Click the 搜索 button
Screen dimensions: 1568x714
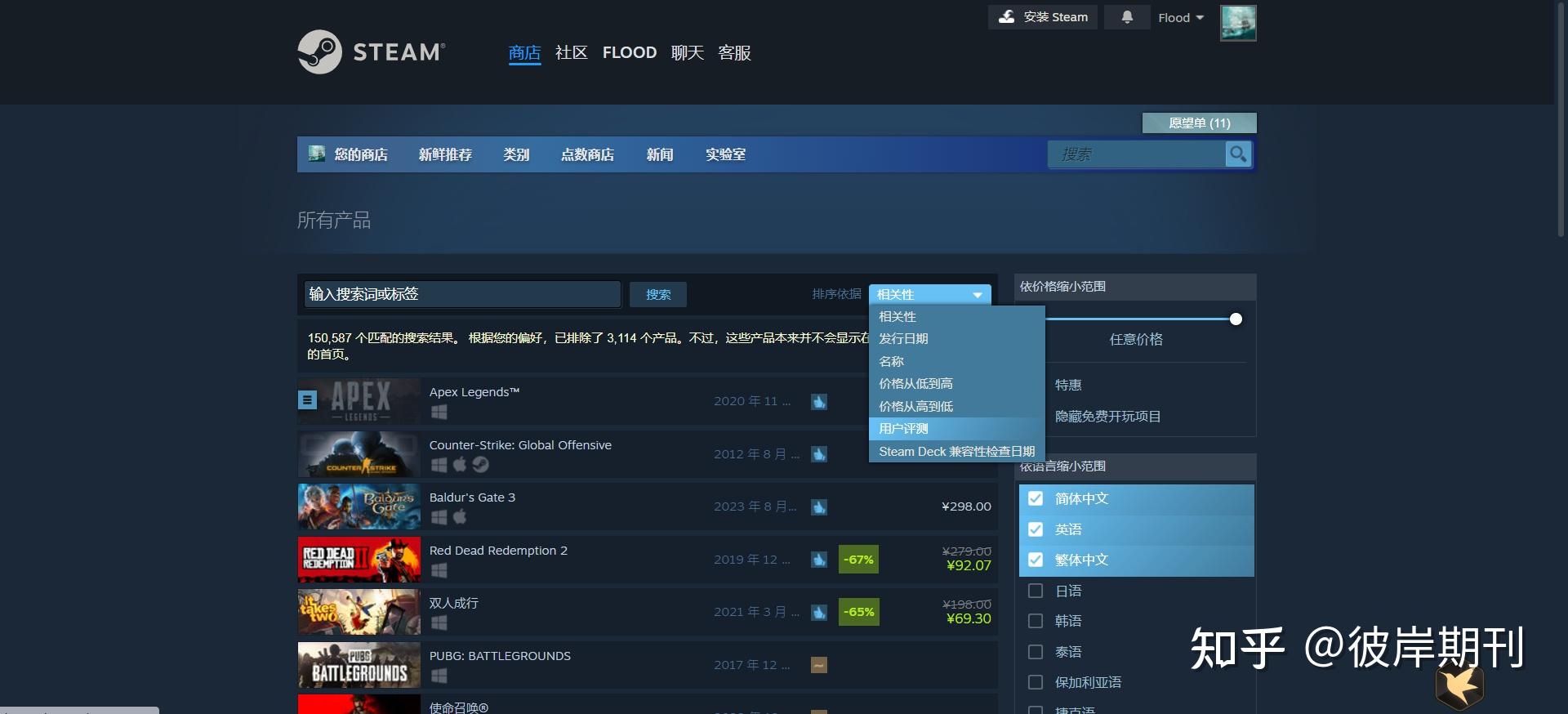coord(658,295)
